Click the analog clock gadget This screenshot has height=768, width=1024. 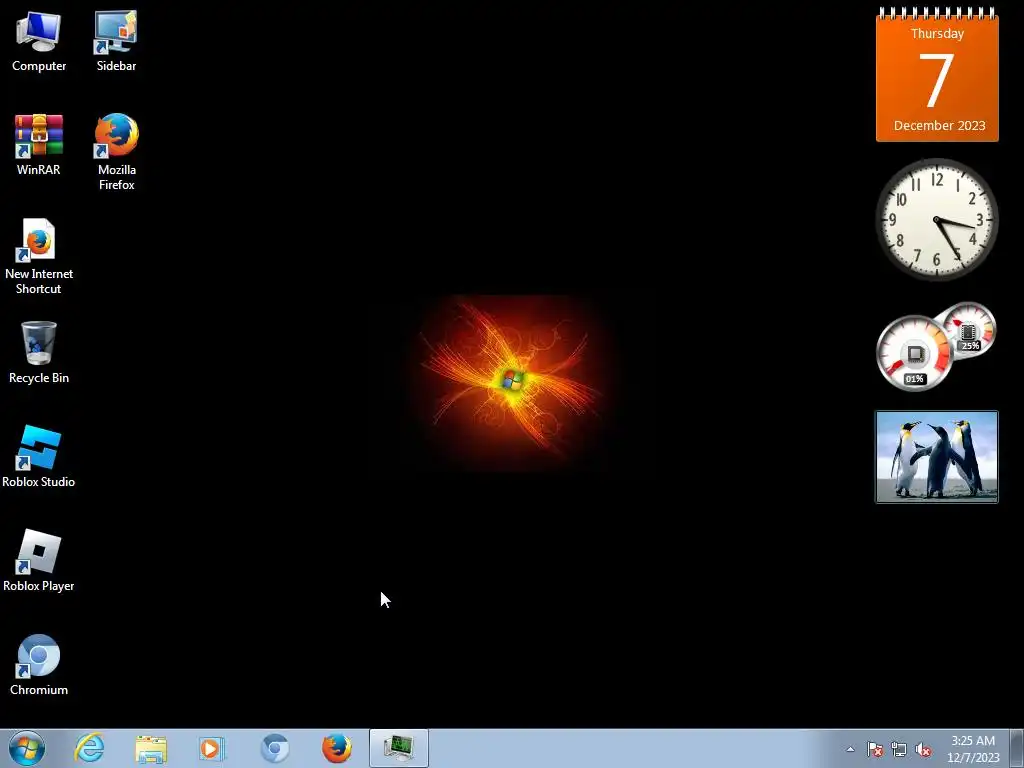937,219
